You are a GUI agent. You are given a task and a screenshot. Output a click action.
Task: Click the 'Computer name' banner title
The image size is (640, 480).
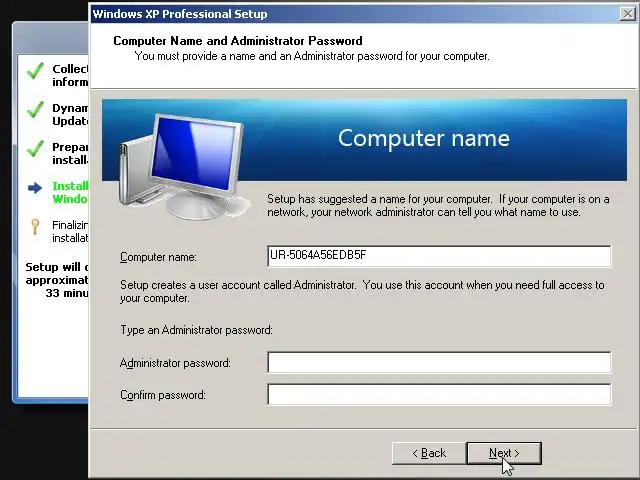tap(424, 138)
